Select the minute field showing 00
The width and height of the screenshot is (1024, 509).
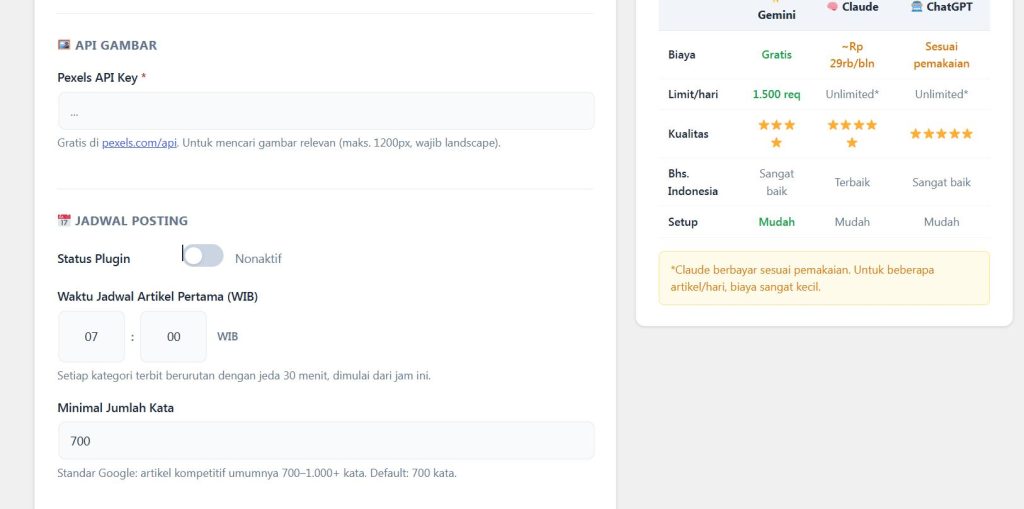[x=174, y=337]
